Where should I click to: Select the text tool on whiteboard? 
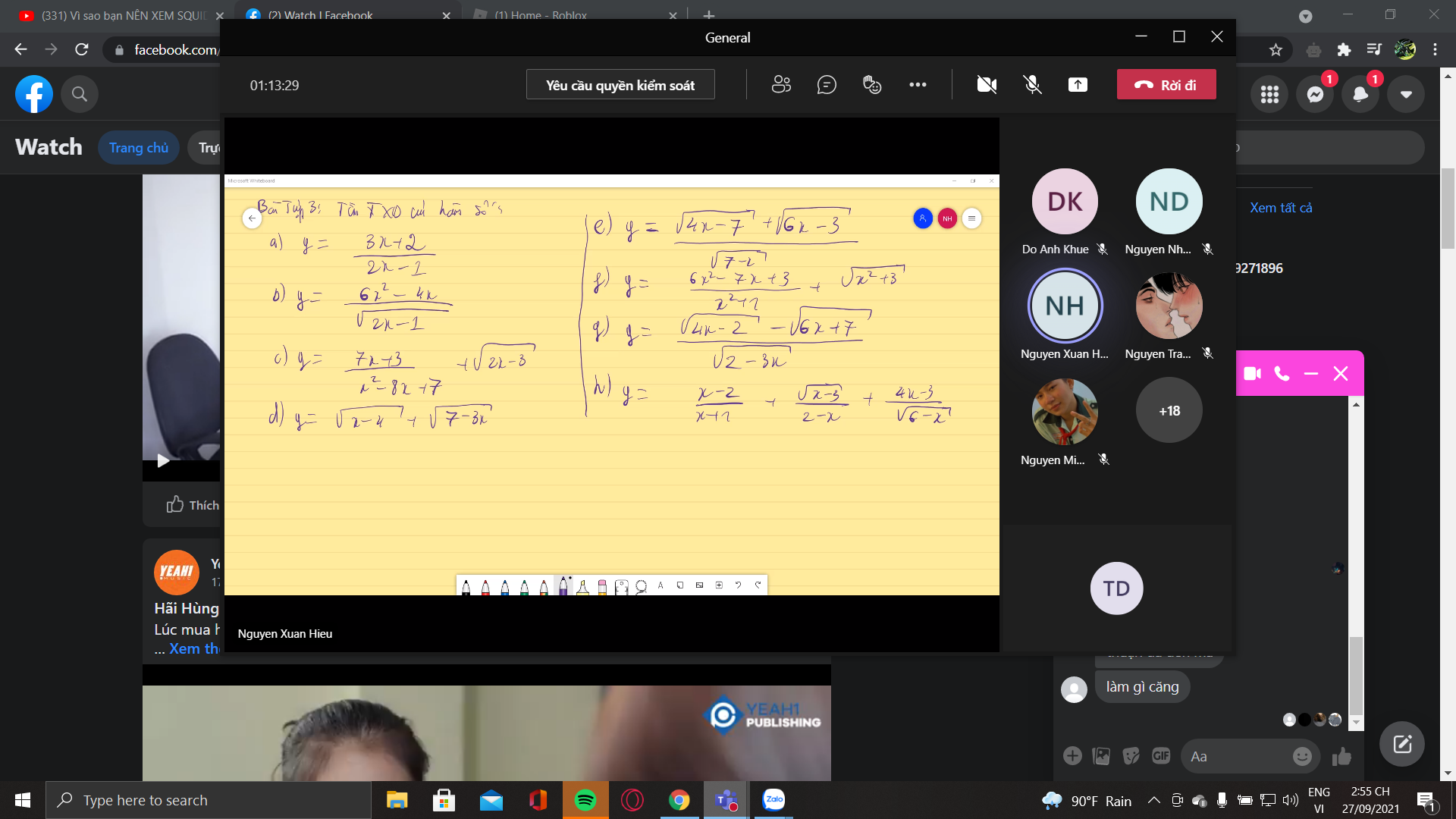661,585
